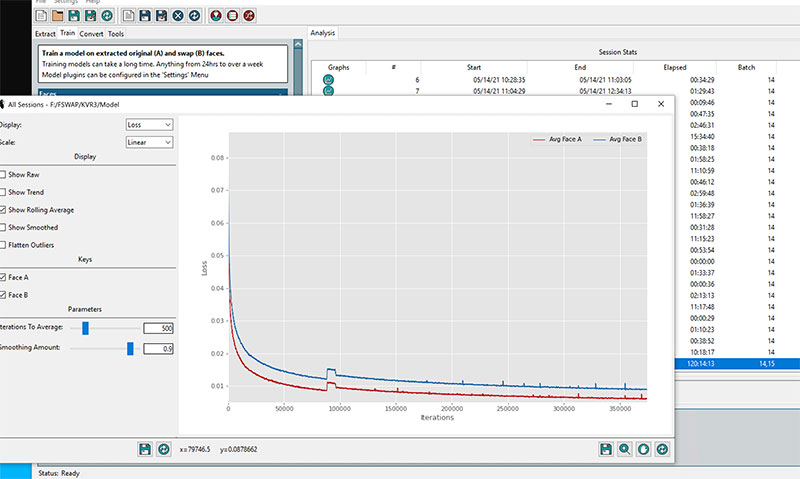Select start time 05/14/21 10:28:35

click(499, 80)
